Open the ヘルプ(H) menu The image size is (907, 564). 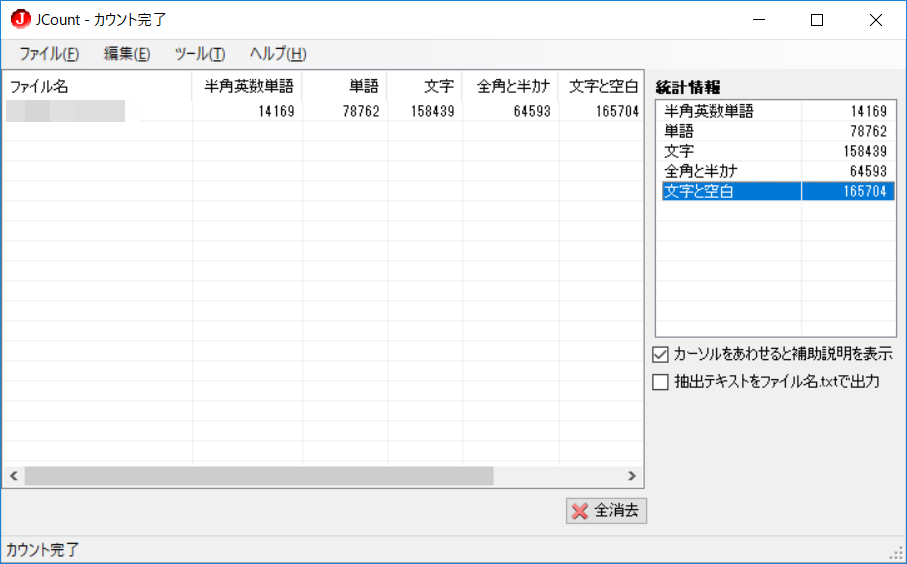(278, 54)
